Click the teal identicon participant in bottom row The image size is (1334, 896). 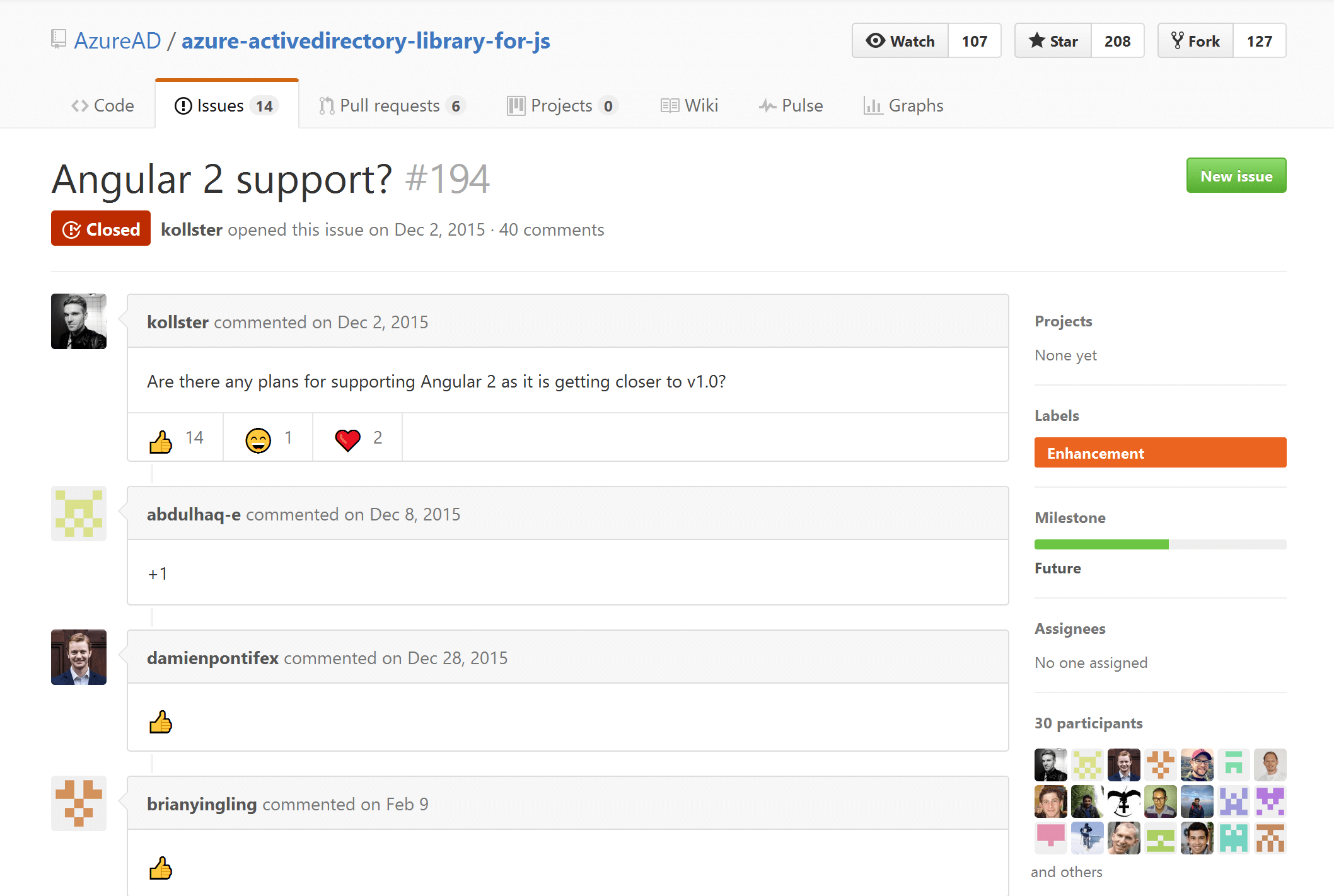(x=1233, y=838)
